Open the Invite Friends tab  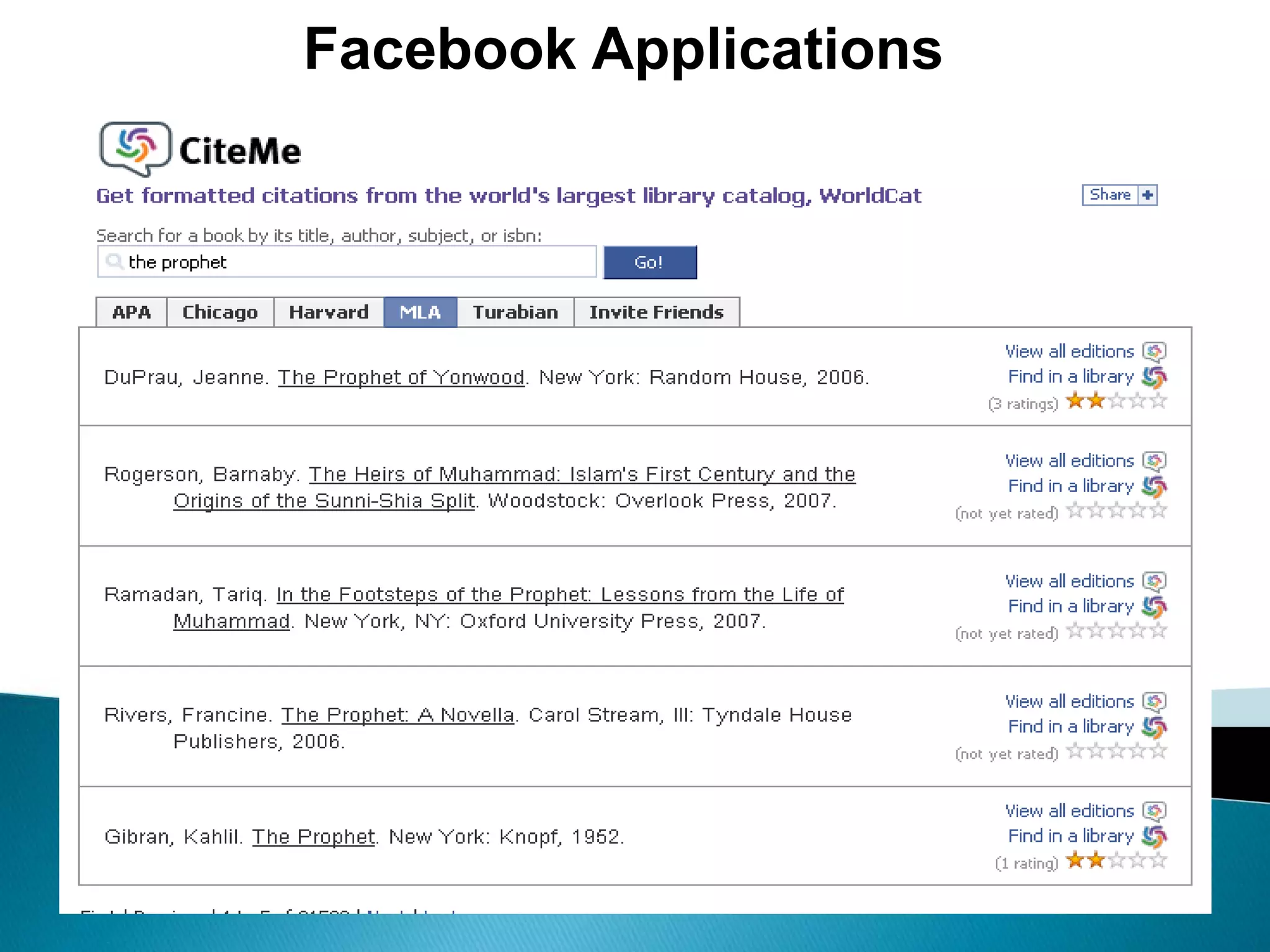[x=656, y=312]
